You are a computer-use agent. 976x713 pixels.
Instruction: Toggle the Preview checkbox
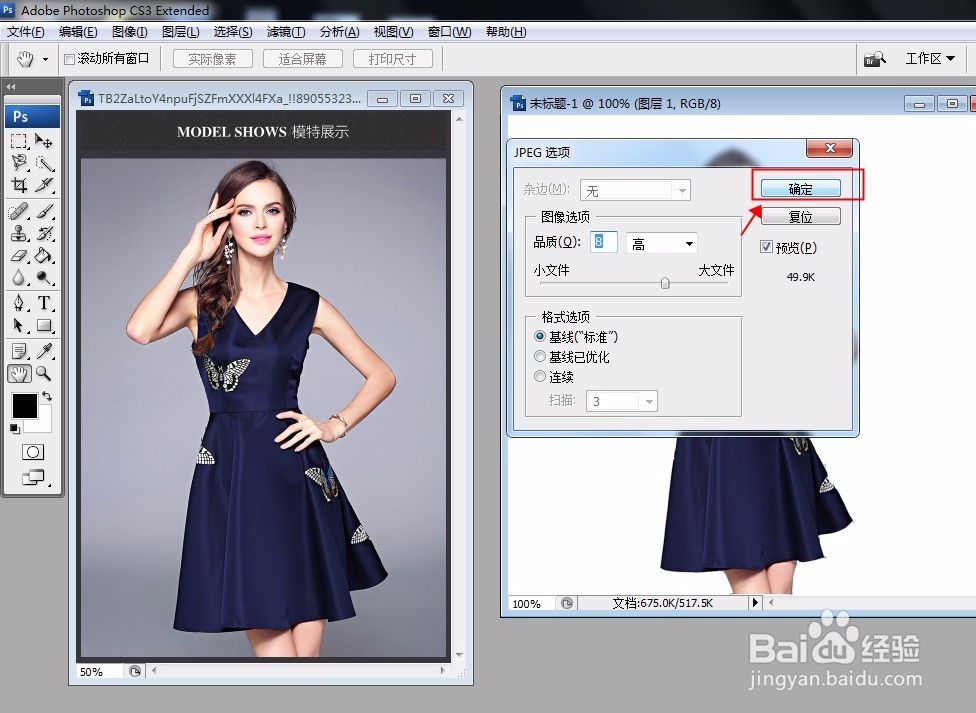click(766, 247)
